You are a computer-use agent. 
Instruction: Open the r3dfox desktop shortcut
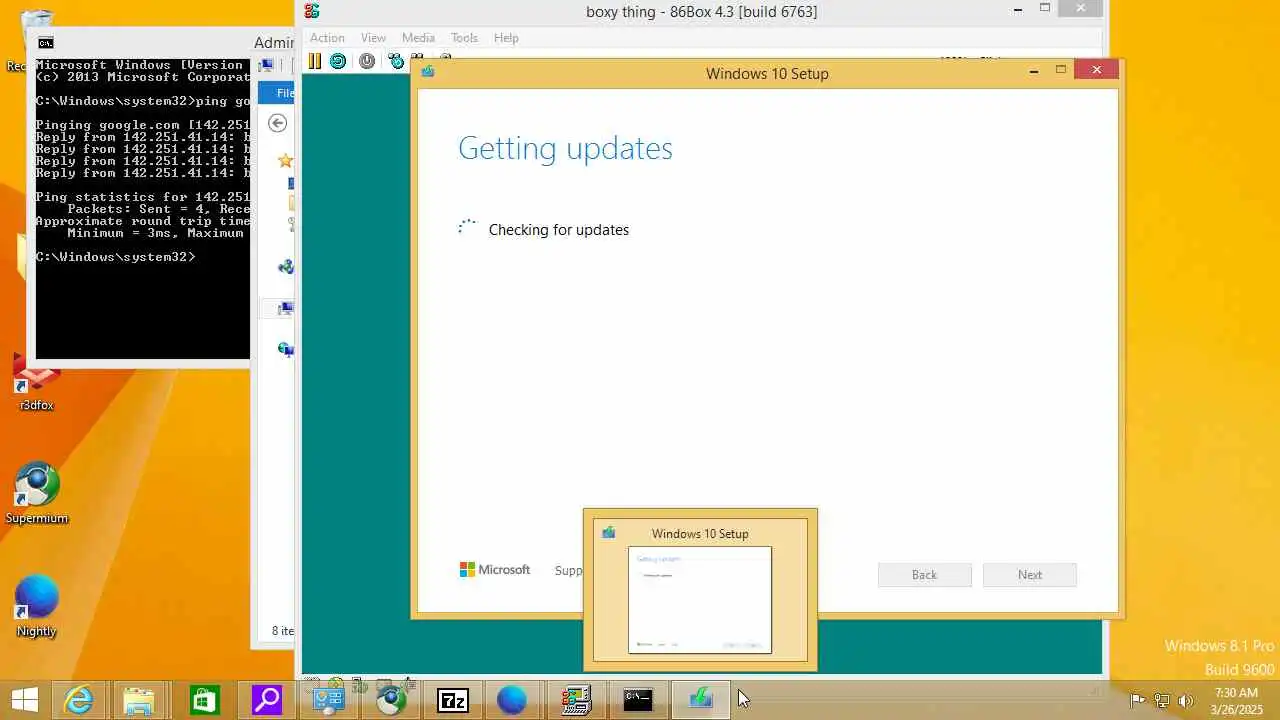[36, 385]
